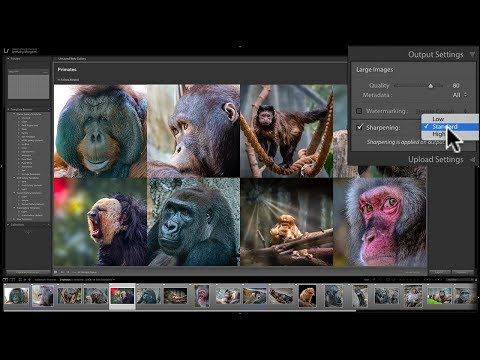Collapse the Template Browser panel triangle

pos(8,109)
